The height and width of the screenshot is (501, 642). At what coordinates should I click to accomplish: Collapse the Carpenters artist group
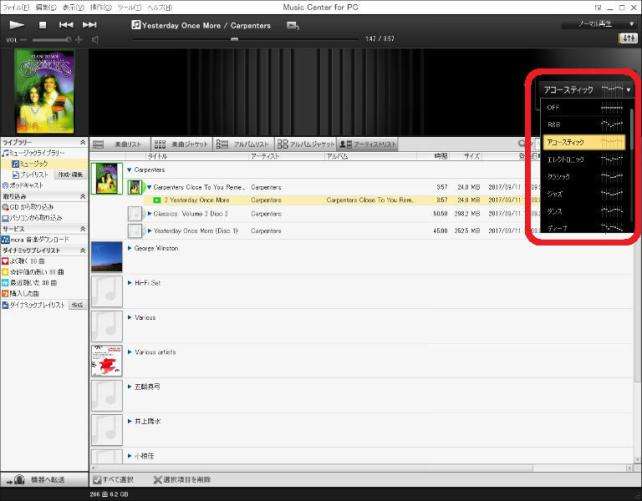tap(129, 170)
